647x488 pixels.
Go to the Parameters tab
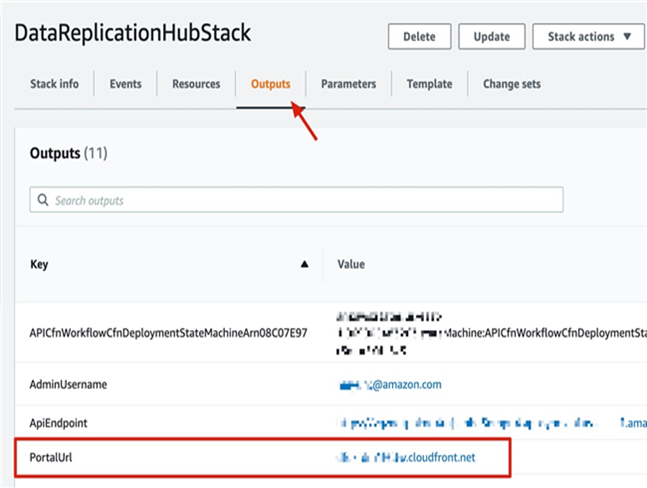click(349, 84)
